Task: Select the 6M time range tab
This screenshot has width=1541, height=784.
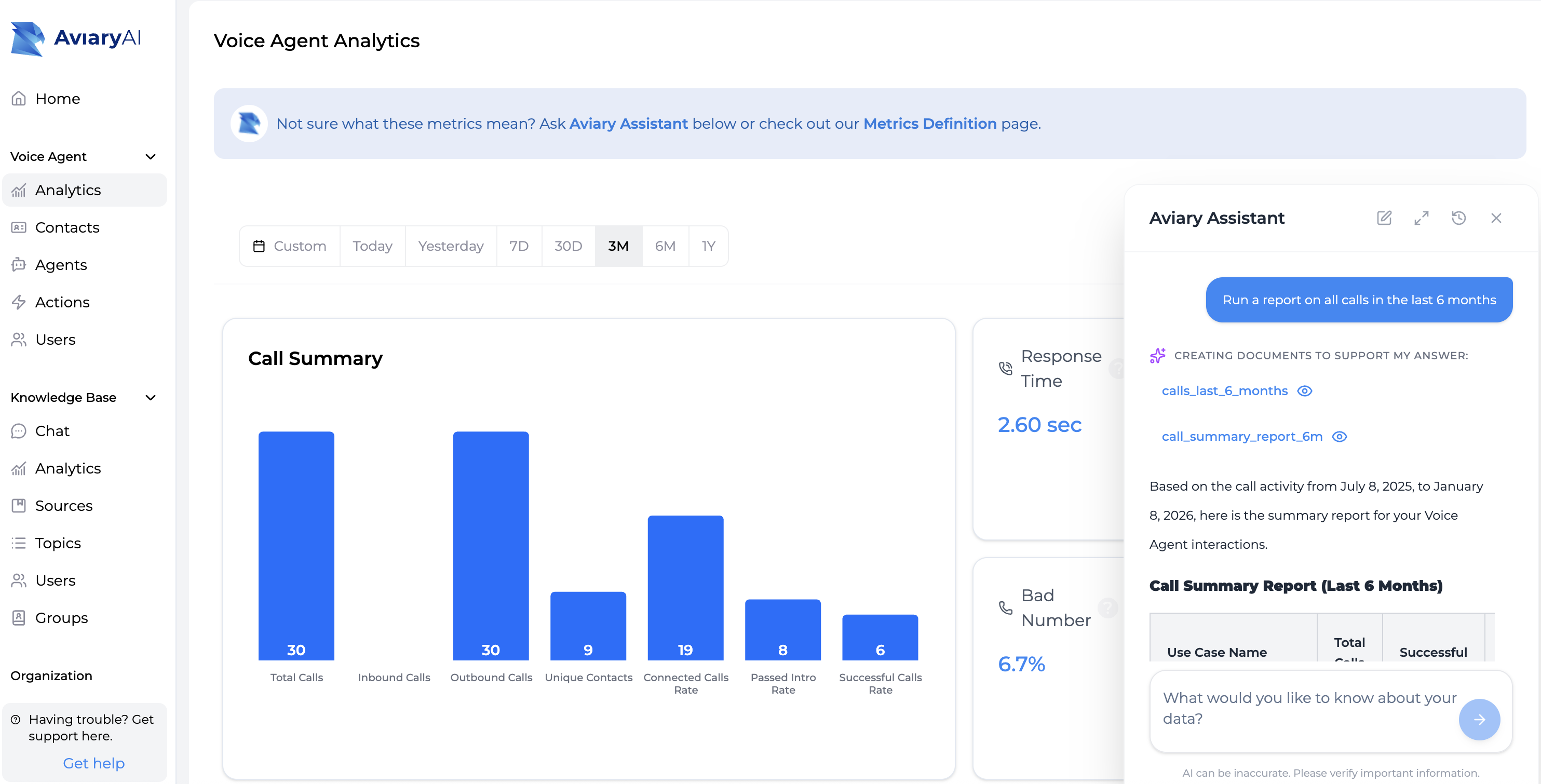Action: 665,246
